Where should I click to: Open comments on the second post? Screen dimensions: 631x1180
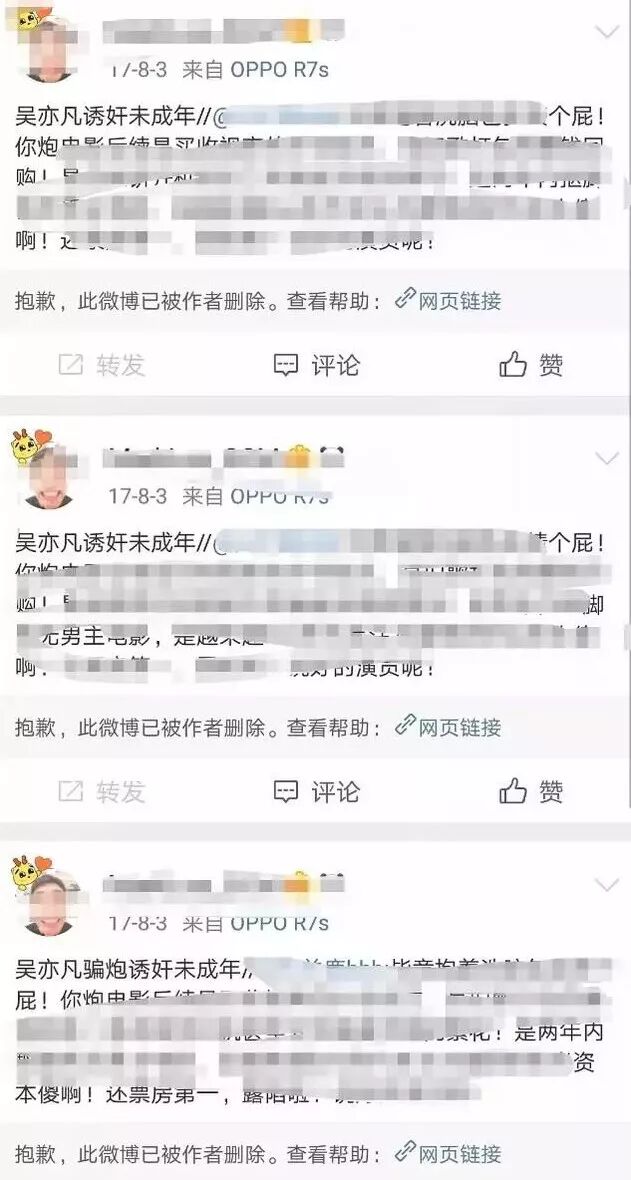316,792
